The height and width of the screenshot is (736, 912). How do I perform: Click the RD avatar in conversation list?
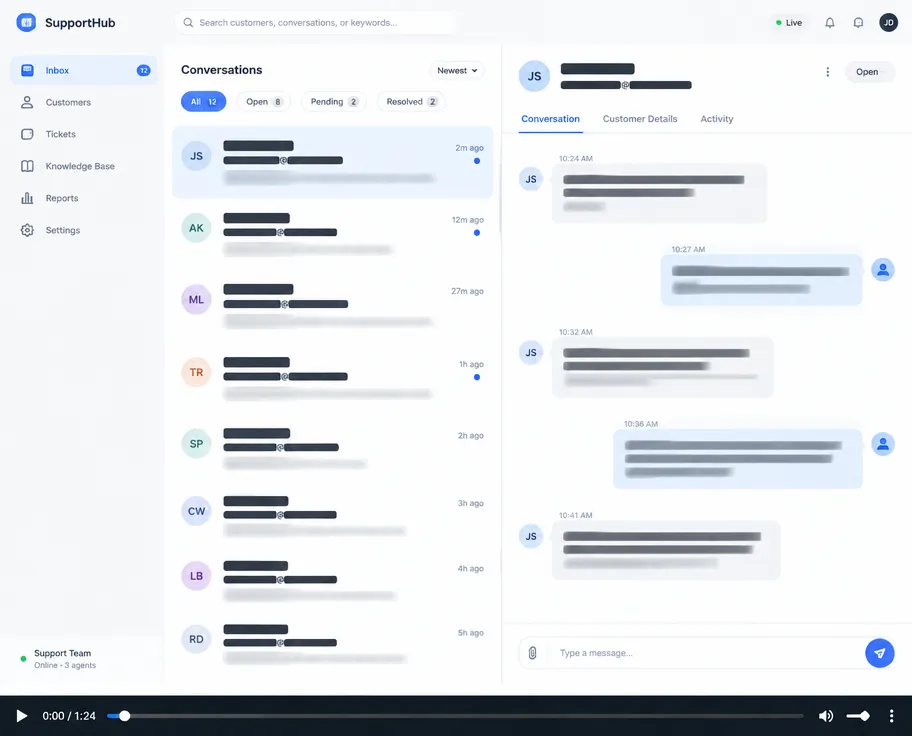197,639
